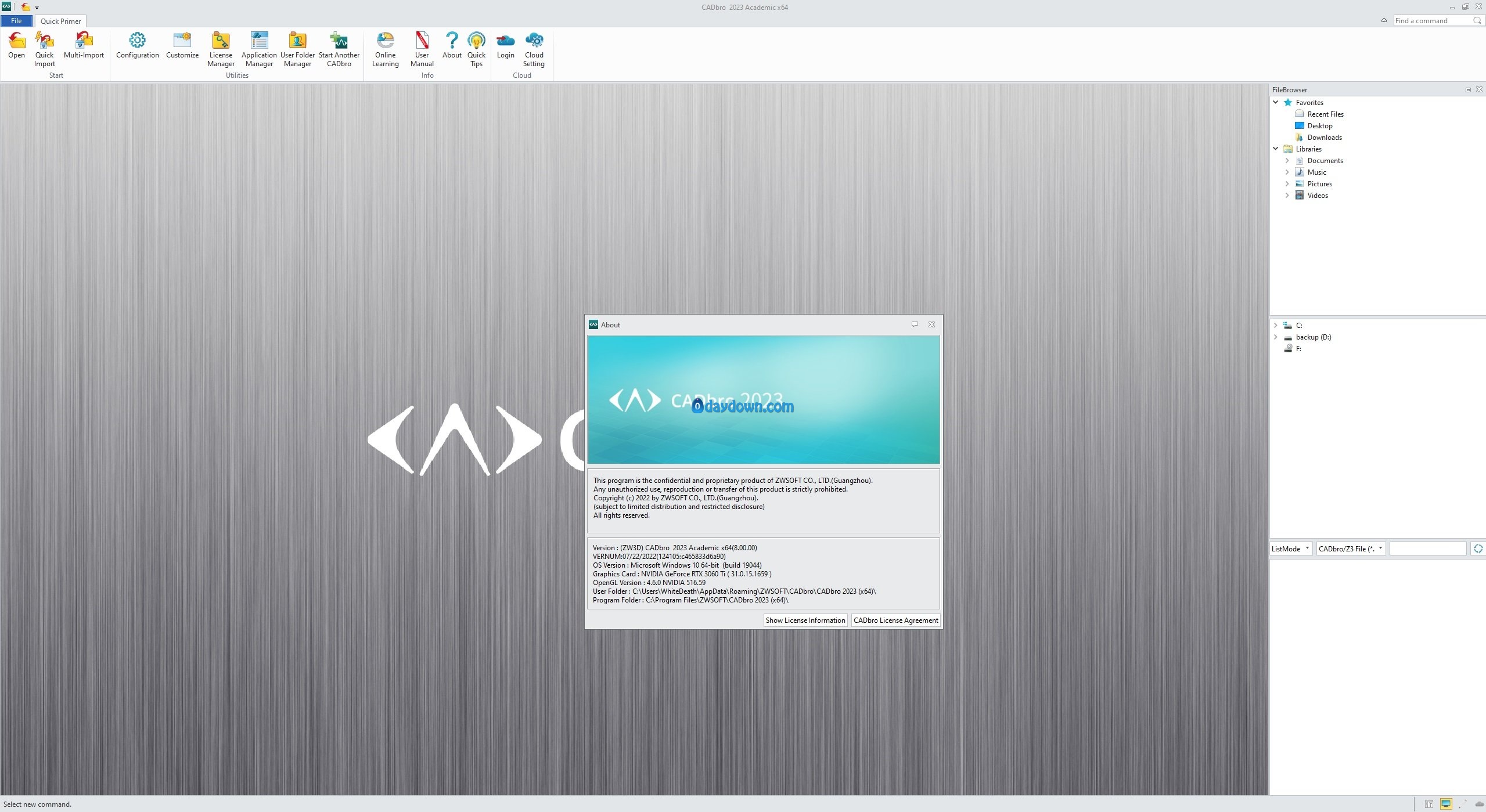Open the User Manual

point(422,49)
